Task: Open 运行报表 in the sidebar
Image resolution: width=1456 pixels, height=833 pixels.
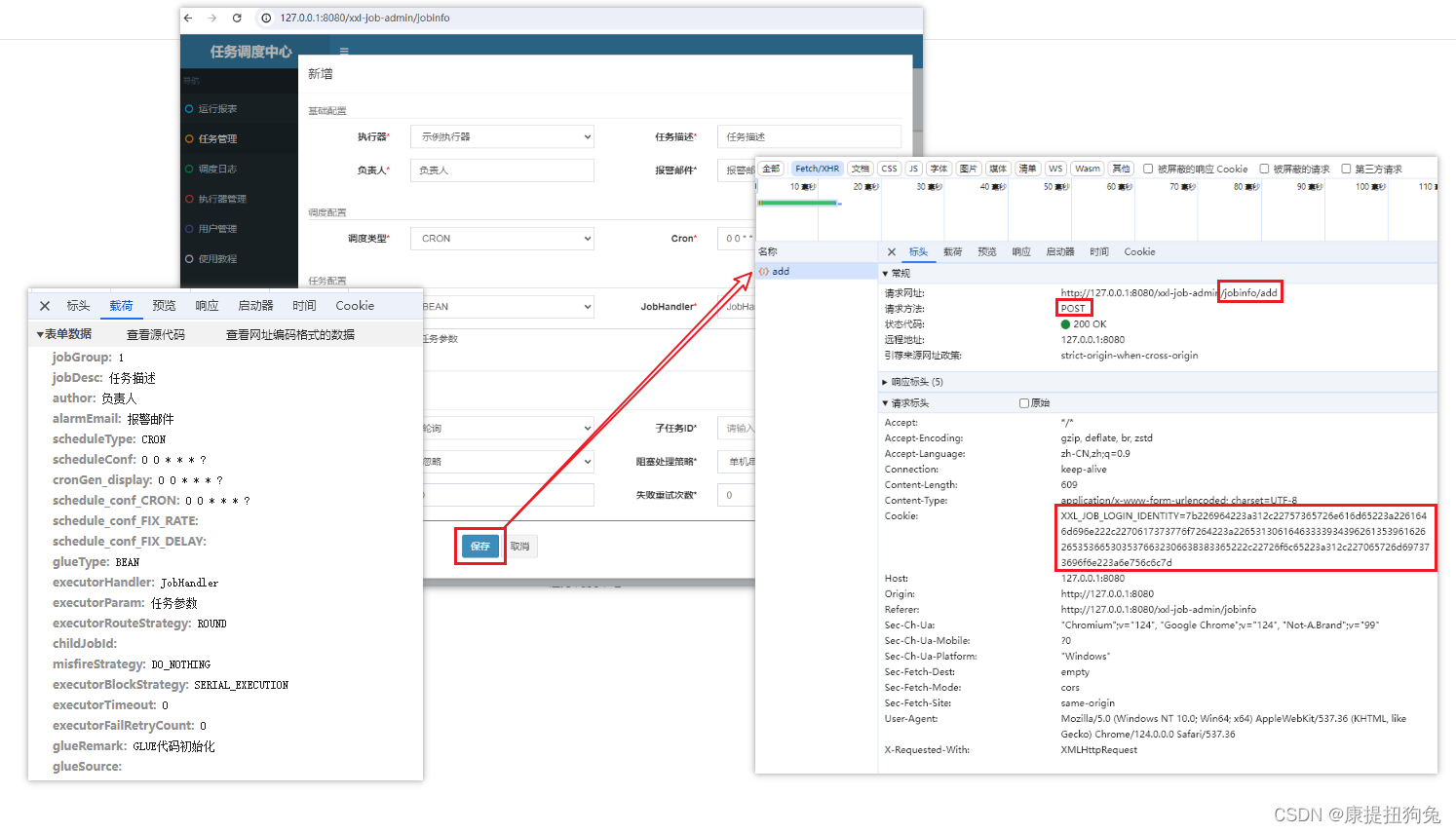Action: tap(217, 109)
